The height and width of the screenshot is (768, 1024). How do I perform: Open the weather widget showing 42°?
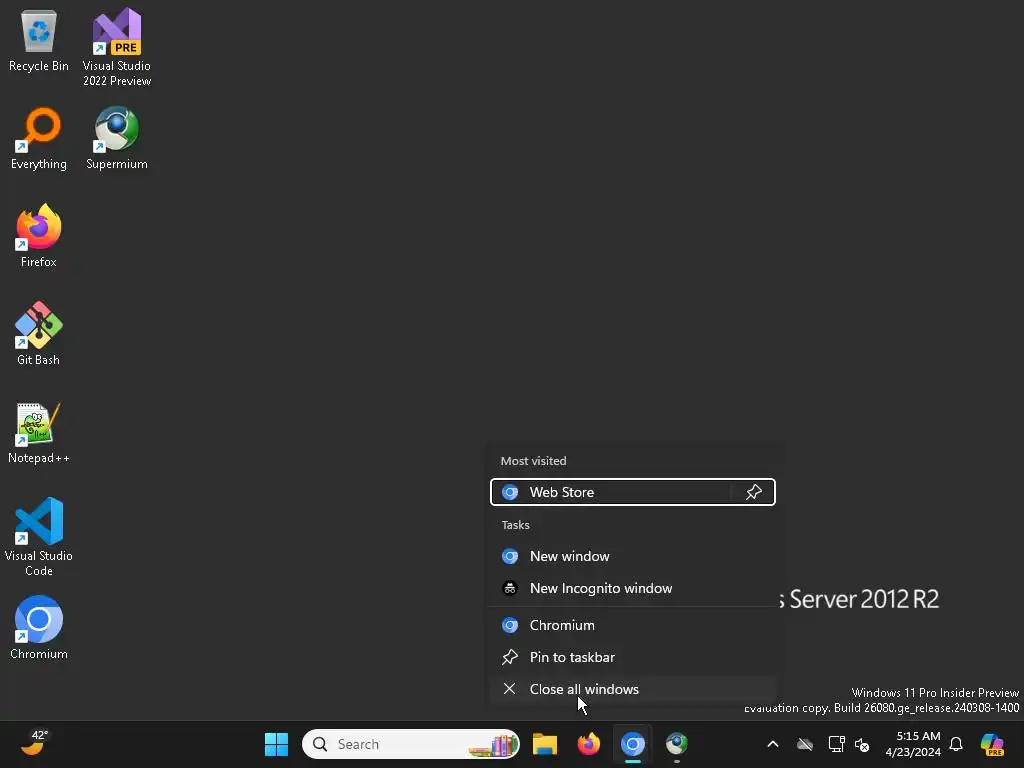(x=35, y=743)
